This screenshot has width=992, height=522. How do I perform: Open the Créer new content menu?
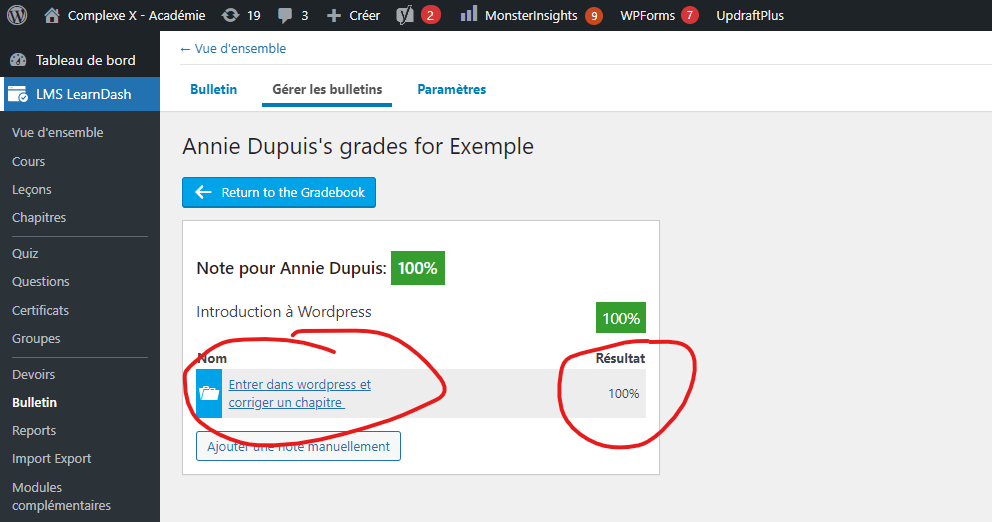353,15
